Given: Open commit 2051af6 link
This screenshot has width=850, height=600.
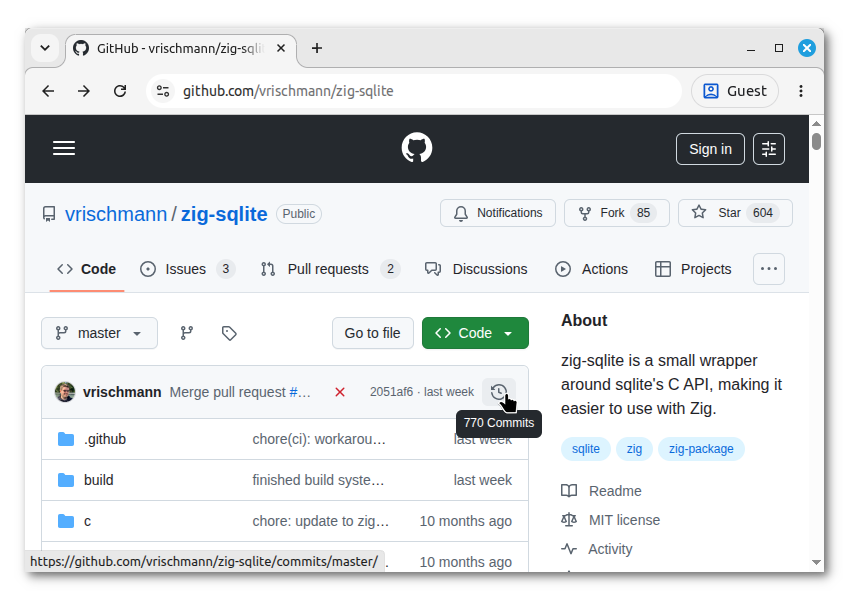Looking at the screenshot, I should [391, 392].
